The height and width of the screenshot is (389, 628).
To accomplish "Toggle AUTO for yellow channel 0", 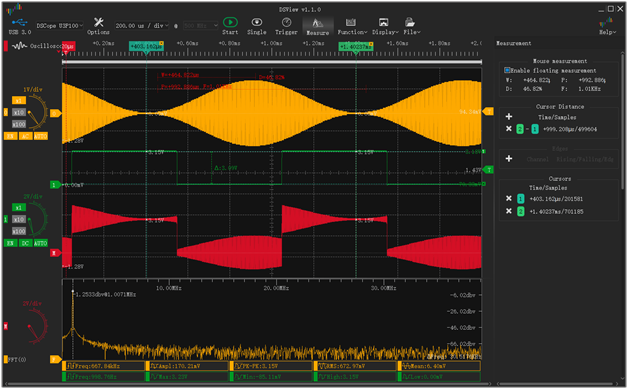I will coord(40,136).
